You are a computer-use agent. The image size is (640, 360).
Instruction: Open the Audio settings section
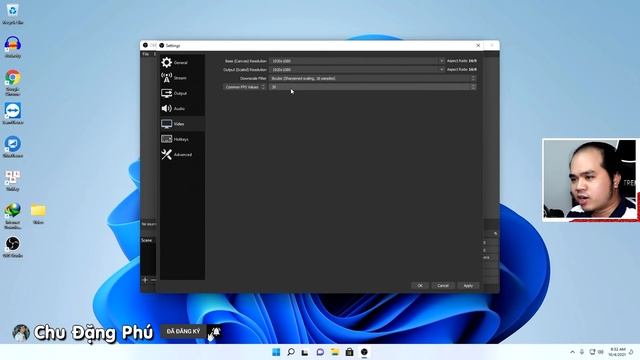pyautogui.click(x=182, y=109)
